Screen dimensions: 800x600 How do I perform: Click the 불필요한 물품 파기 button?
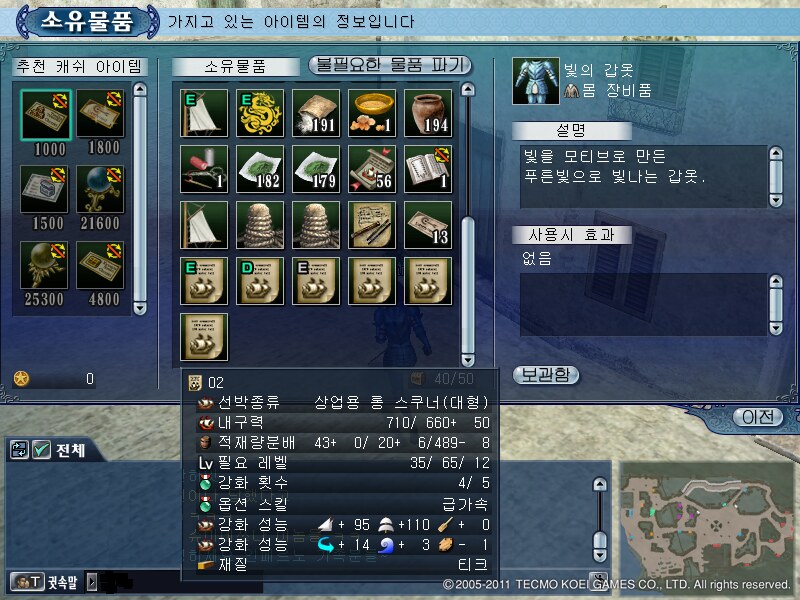tap(390, 65)
